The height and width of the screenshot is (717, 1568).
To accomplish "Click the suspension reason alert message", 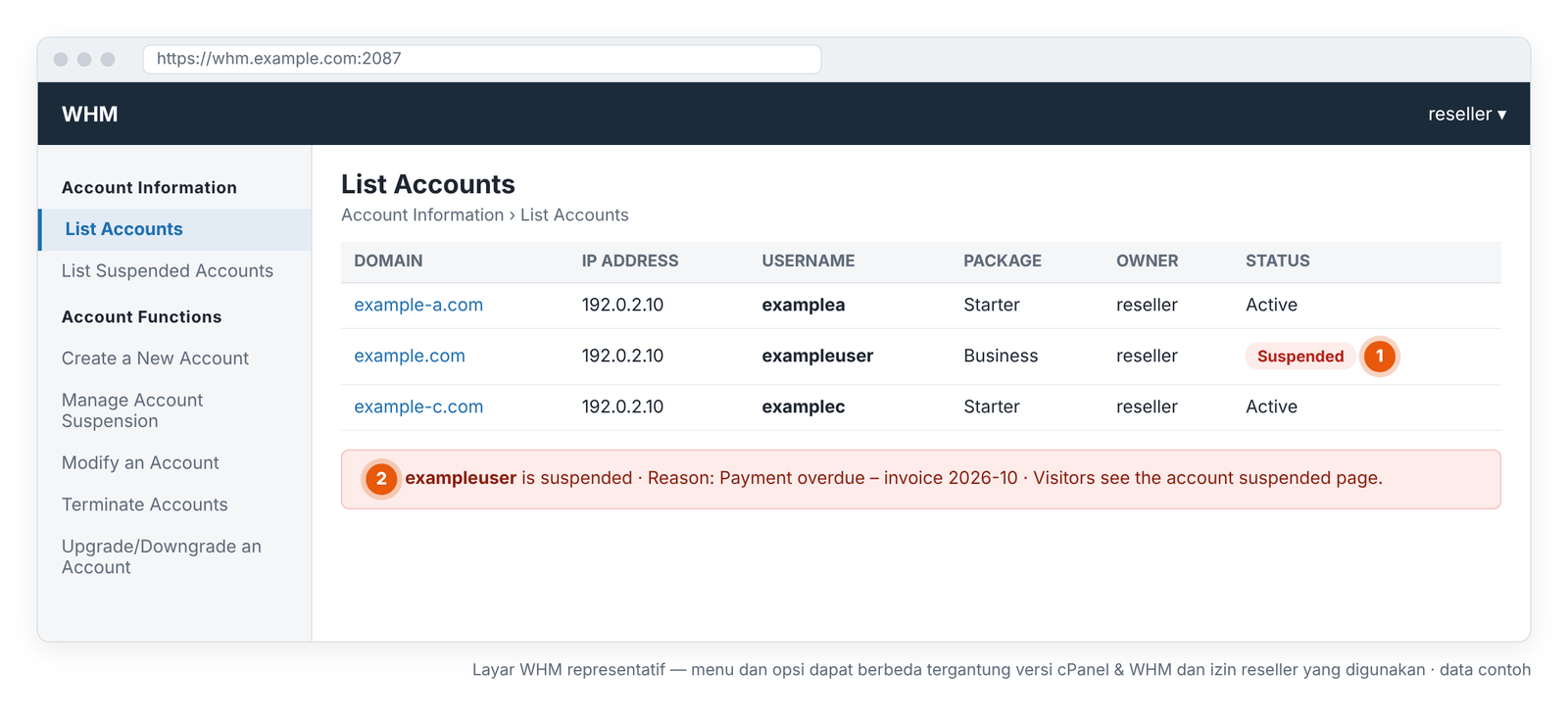I will 920,479.
